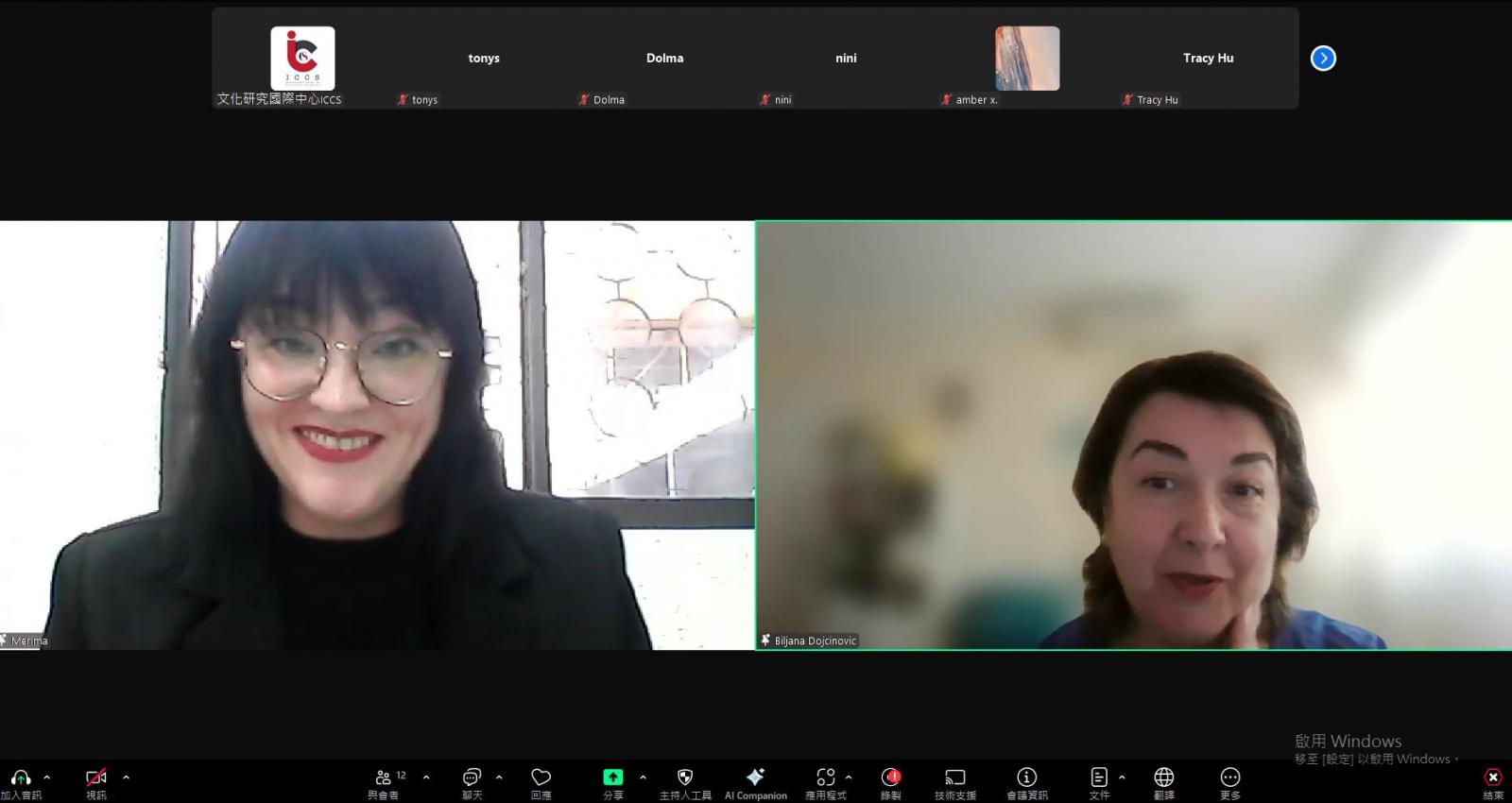Open Tech Support (技術支援) cast icon
The height and width of the screenshot is (803, 1512).
955,777
